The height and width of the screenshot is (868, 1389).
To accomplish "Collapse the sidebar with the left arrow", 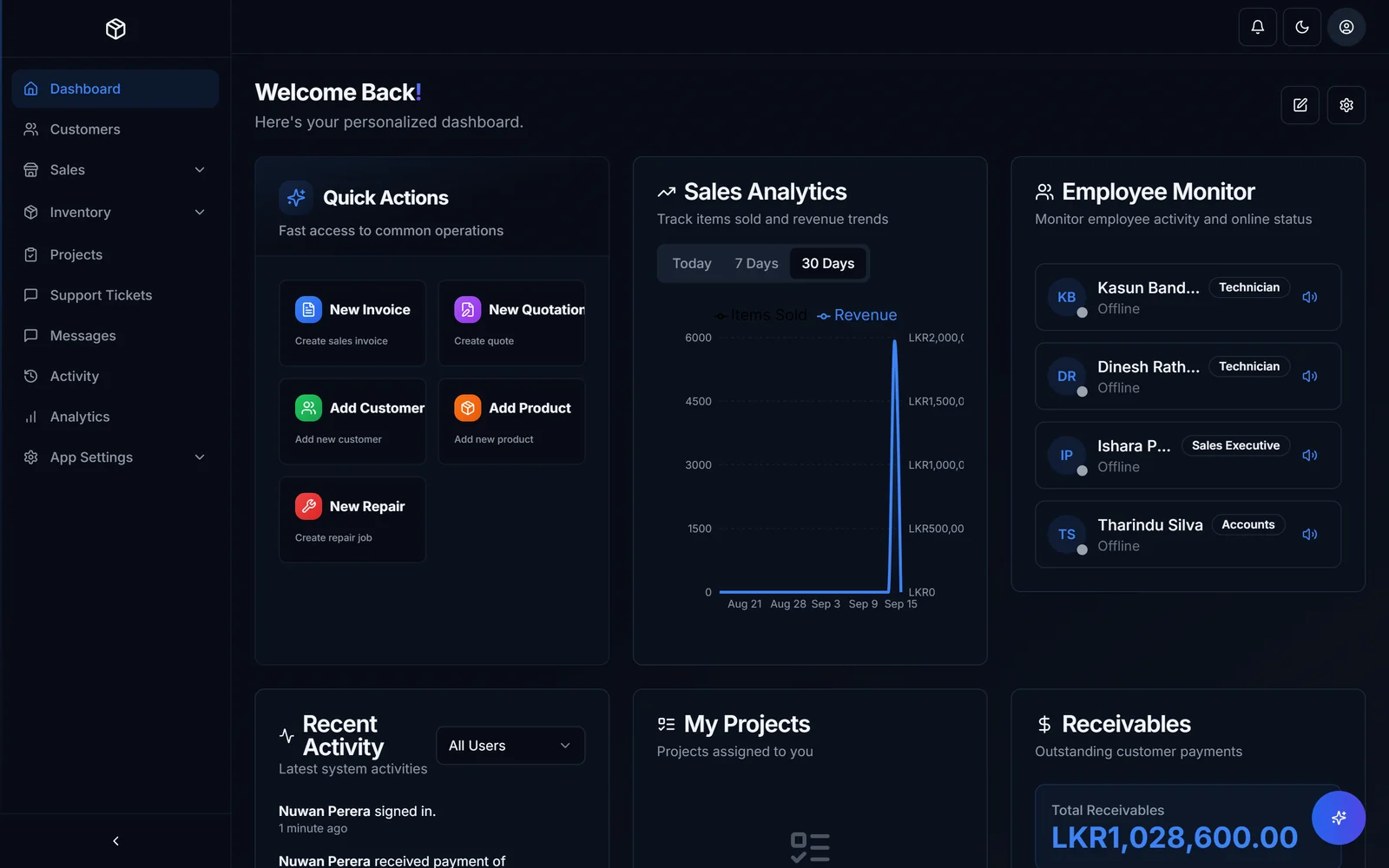I will click(115, 841).
